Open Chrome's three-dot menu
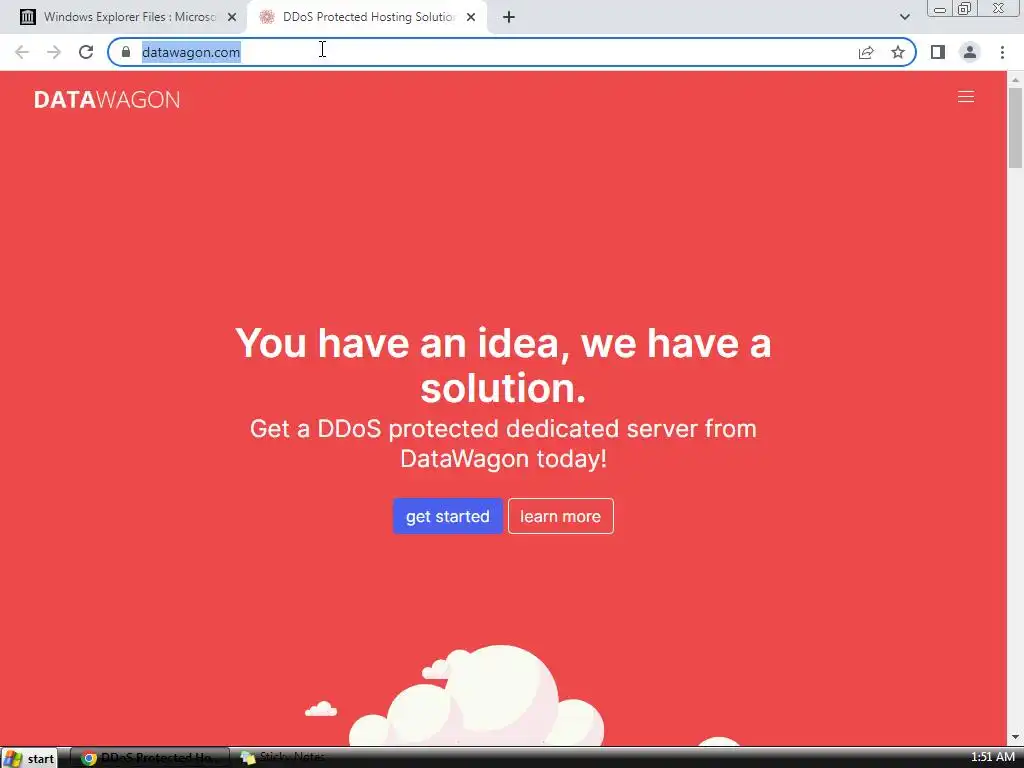The image size is (1024, 768). click(1002, 52)
